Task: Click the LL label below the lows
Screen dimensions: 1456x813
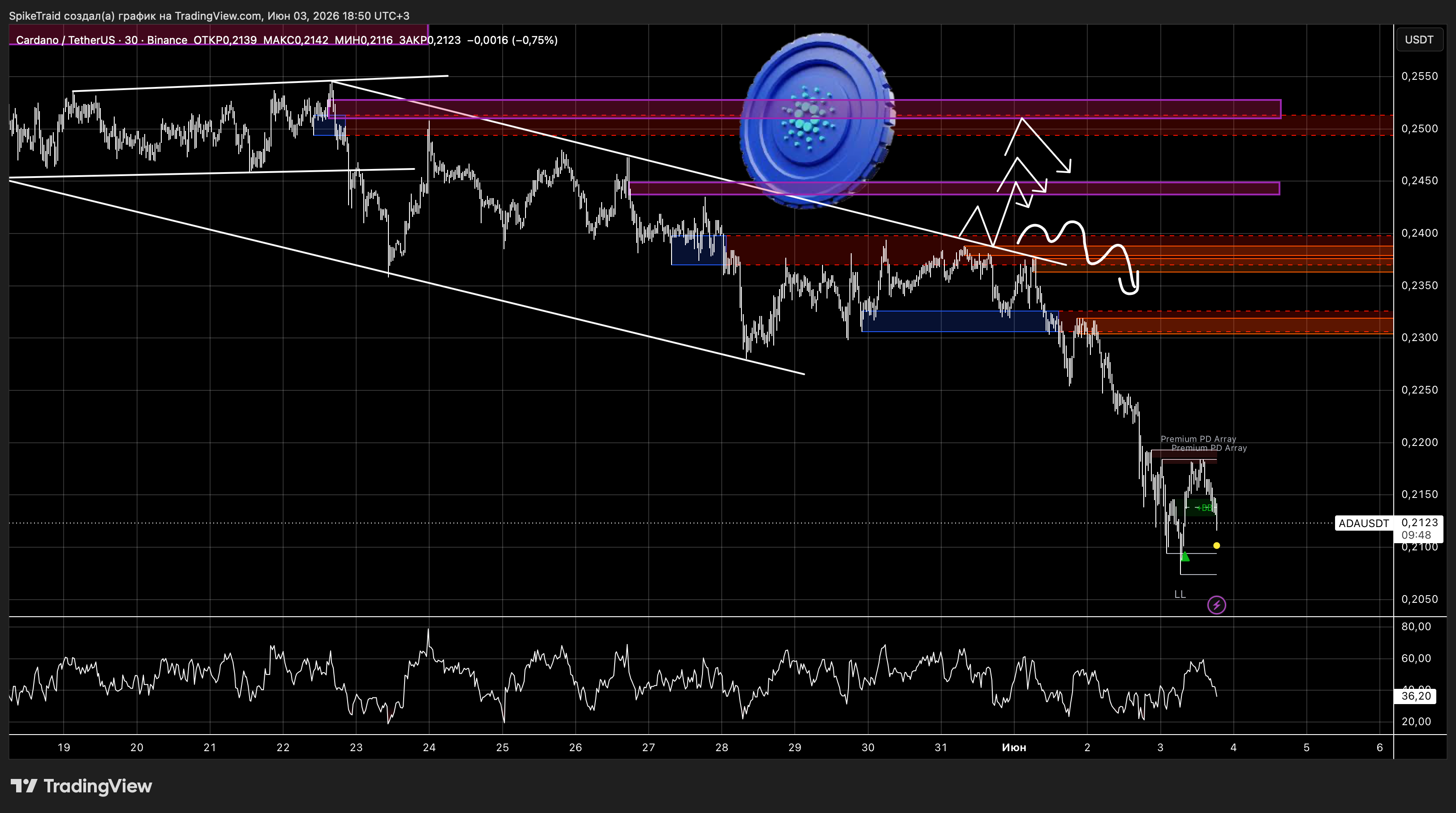Action: (1180, 594)
